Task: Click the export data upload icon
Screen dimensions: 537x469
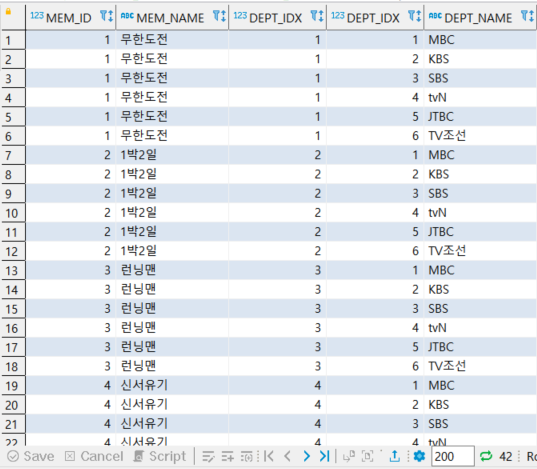Action: click(395, 456)
